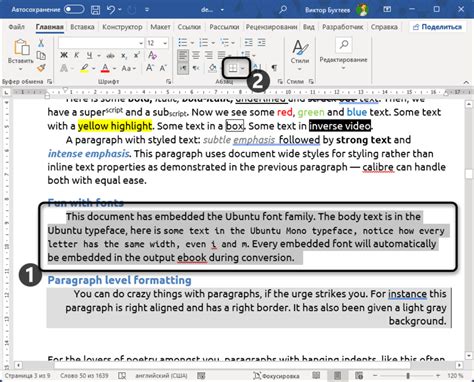Undo the last action
474x382 pixels.
[111, 10]
